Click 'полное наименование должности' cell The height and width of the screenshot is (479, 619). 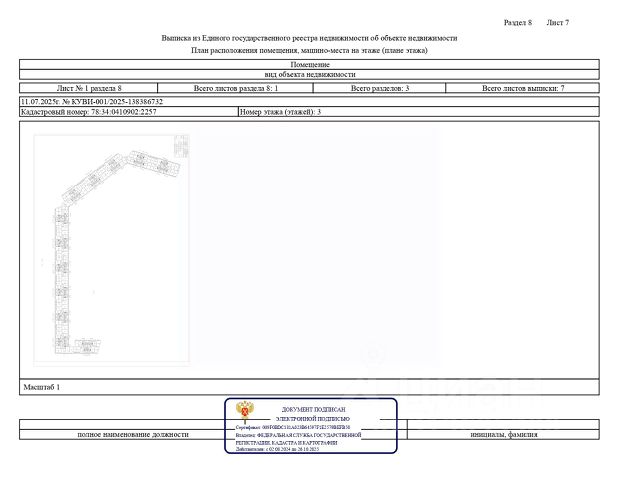133,434
